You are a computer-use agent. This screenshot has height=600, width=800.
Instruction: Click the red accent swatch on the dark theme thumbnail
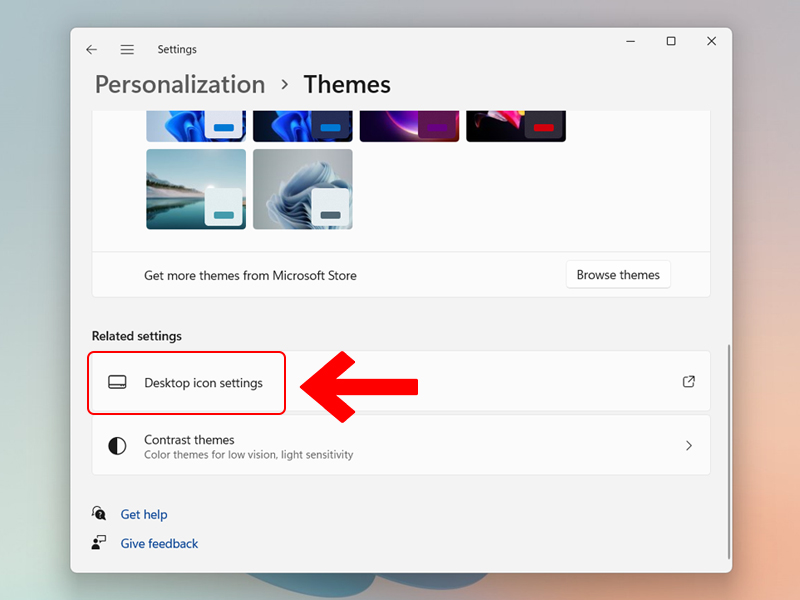coord(544,126)
